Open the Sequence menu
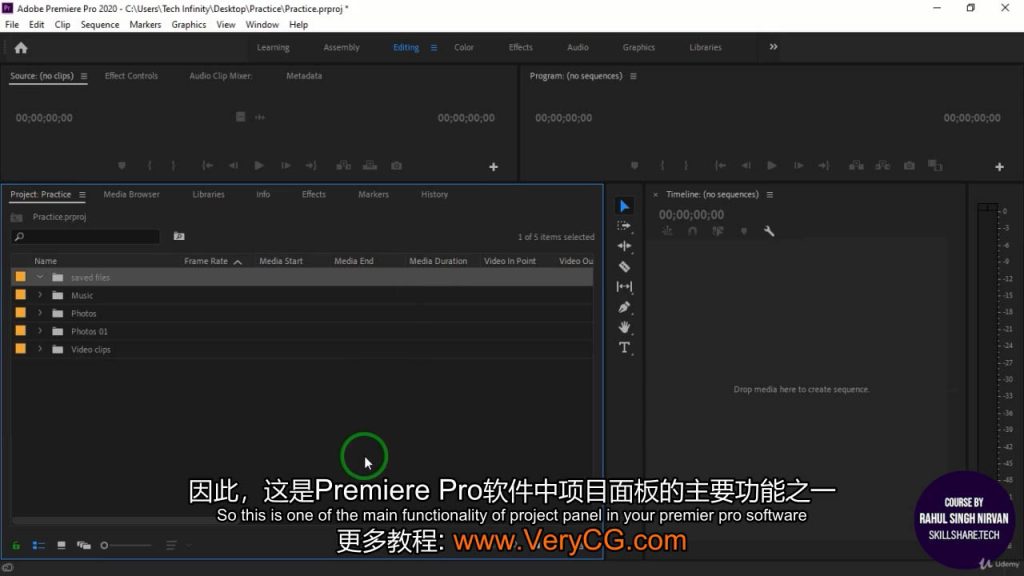Viewport: 1024px width, 576px height. click(x=100, y=25)
